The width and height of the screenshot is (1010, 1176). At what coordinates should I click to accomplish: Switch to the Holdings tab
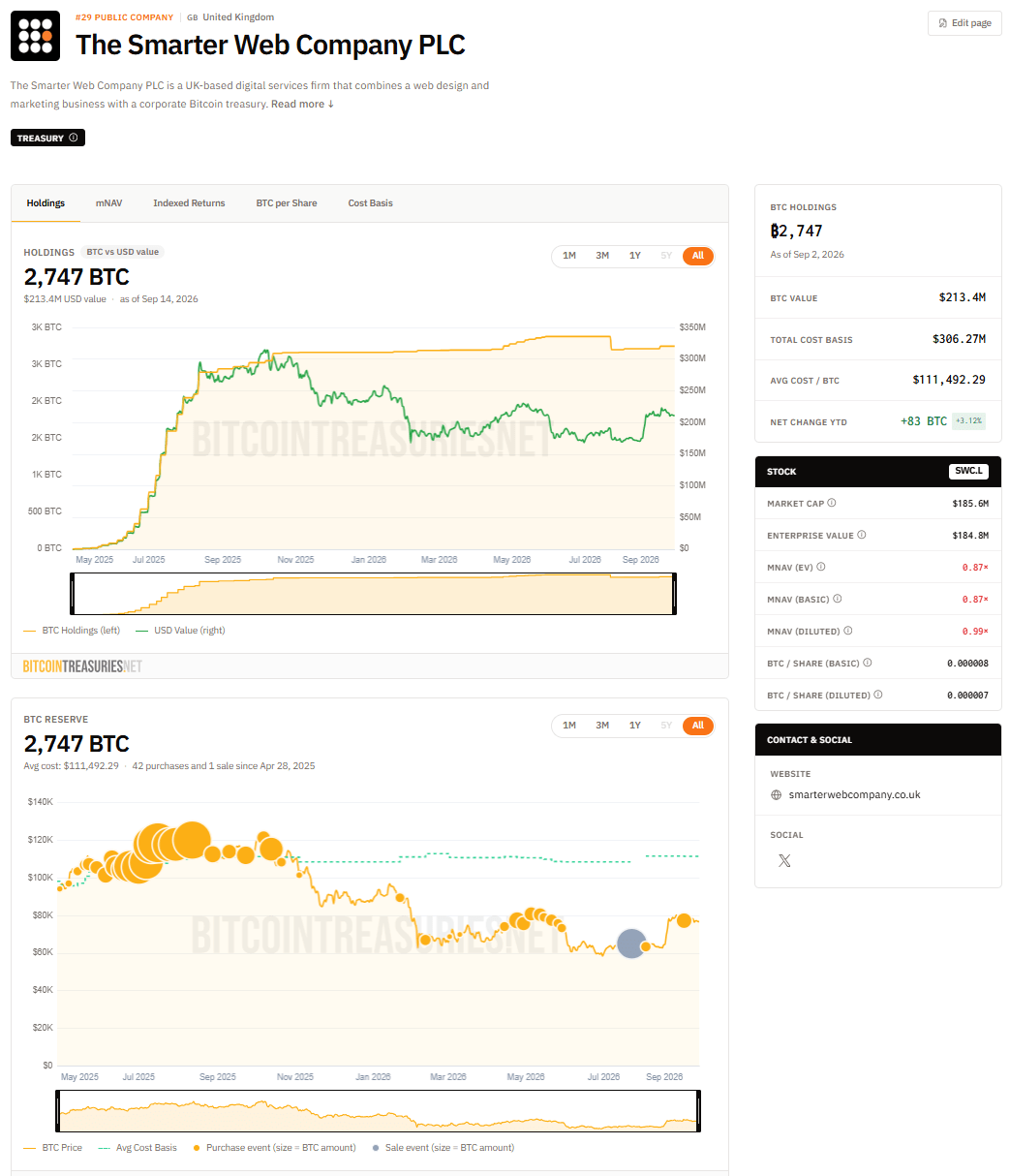[x=46, y=203]
